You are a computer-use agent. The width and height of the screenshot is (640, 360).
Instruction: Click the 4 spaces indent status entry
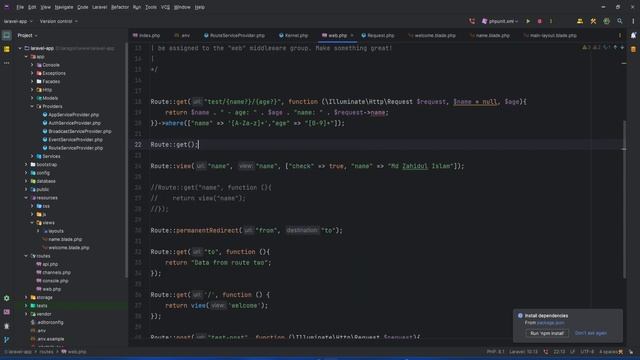608,352
